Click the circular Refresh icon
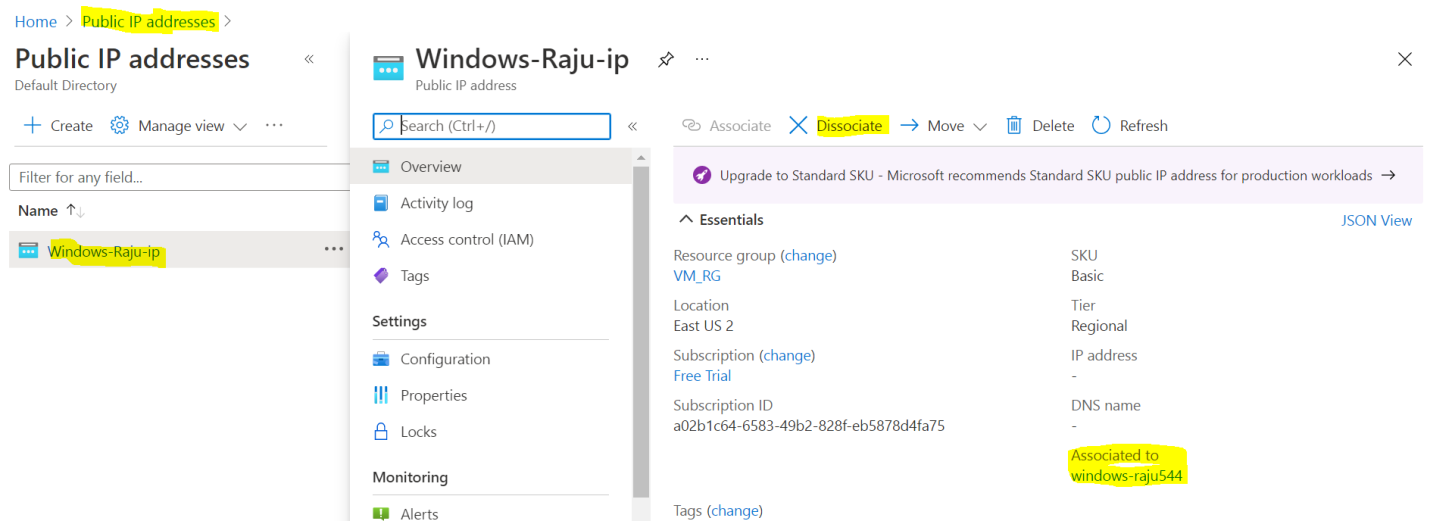Image resolution: width=1430 pixels, height=521 pixels. pos(1101,125)
